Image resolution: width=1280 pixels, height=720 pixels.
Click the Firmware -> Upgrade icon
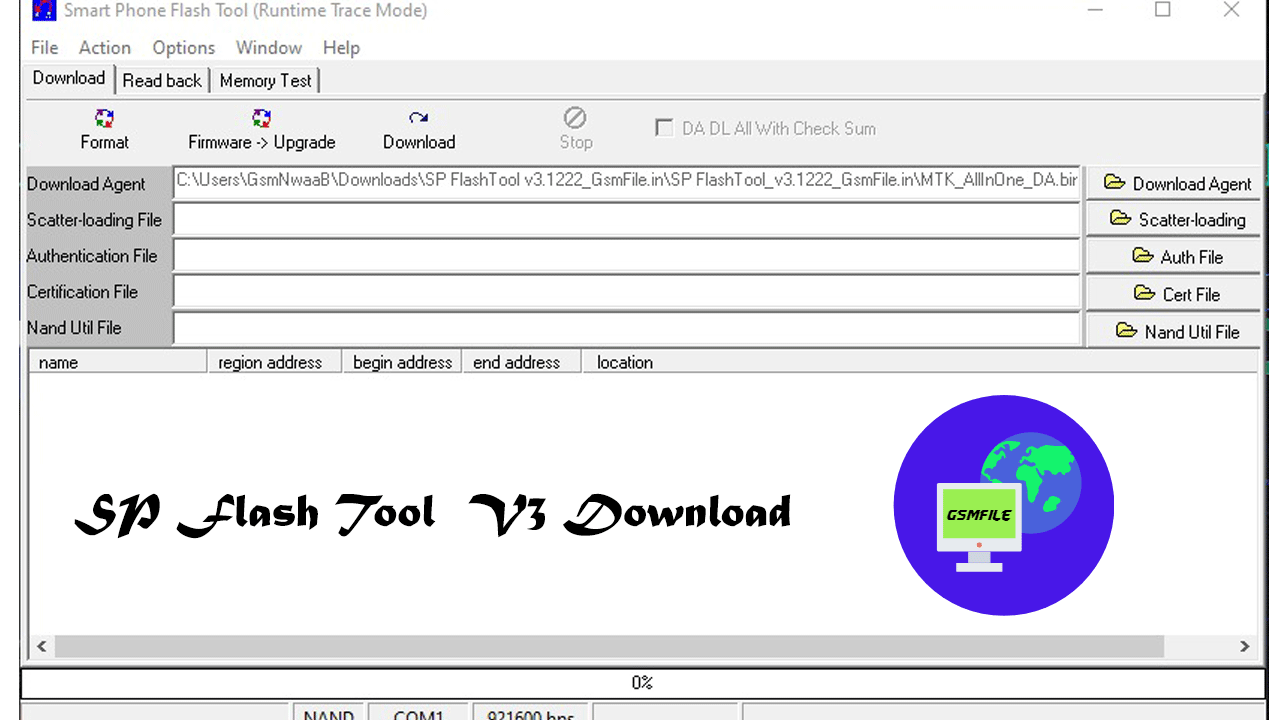261,120
